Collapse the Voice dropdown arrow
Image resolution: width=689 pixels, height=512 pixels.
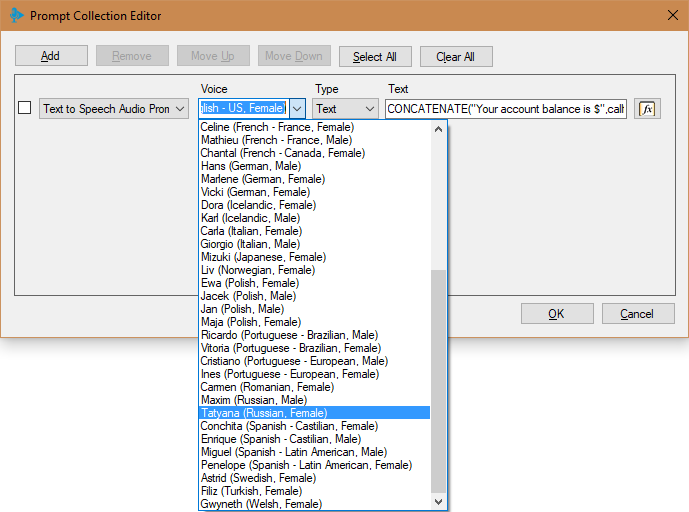[297, 108]
